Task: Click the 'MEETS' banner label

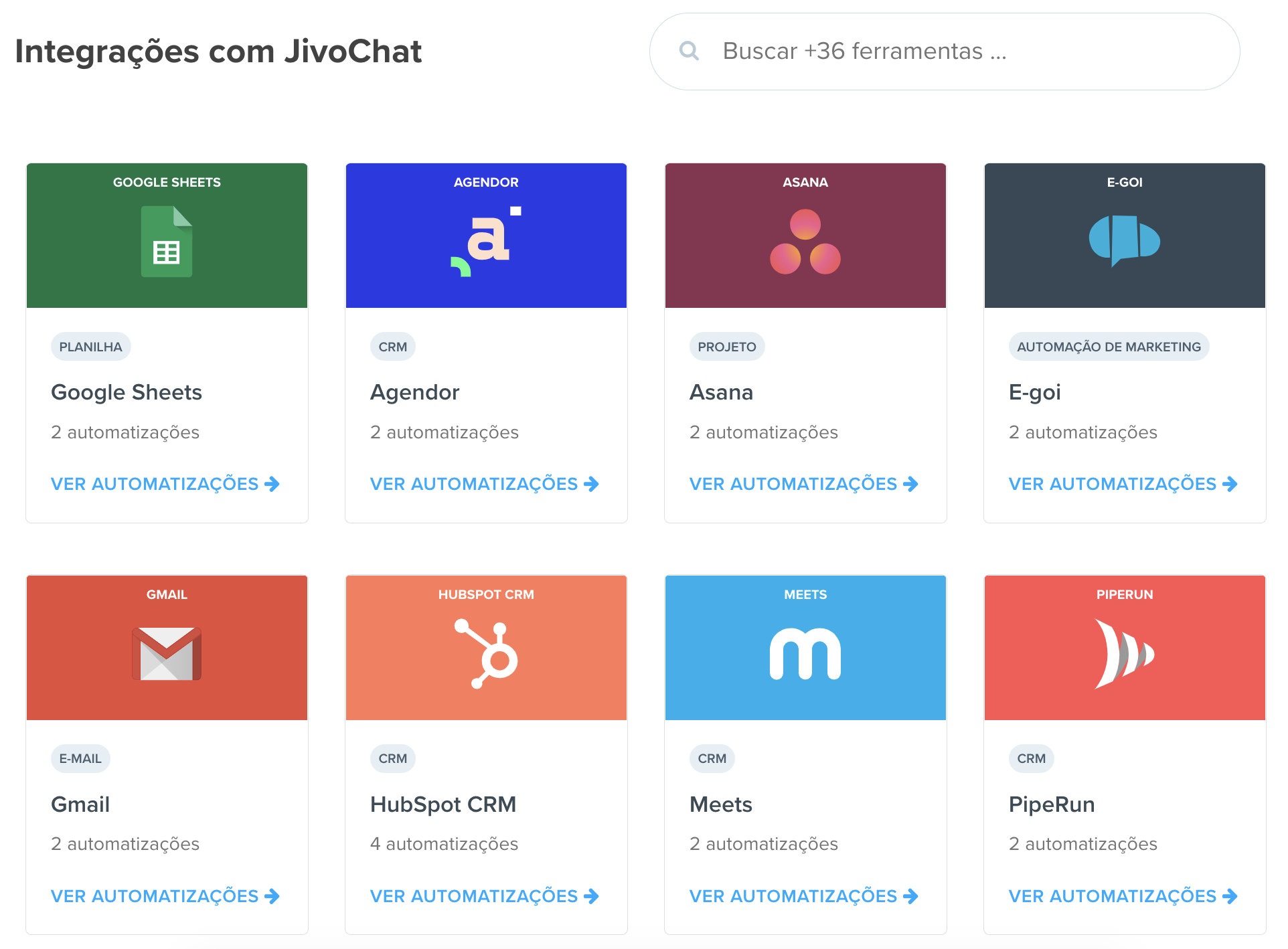Action: [x=805, y=594]
